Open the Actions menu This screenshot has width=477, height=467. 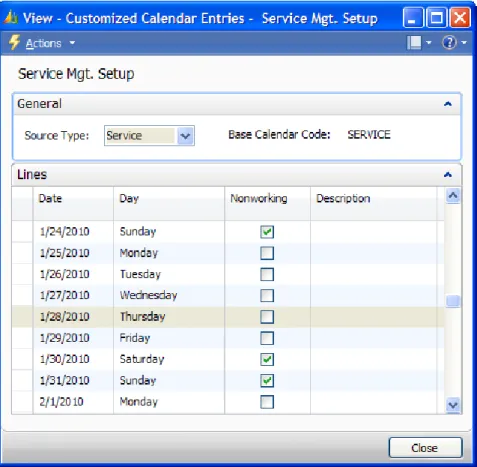(50, 43)
